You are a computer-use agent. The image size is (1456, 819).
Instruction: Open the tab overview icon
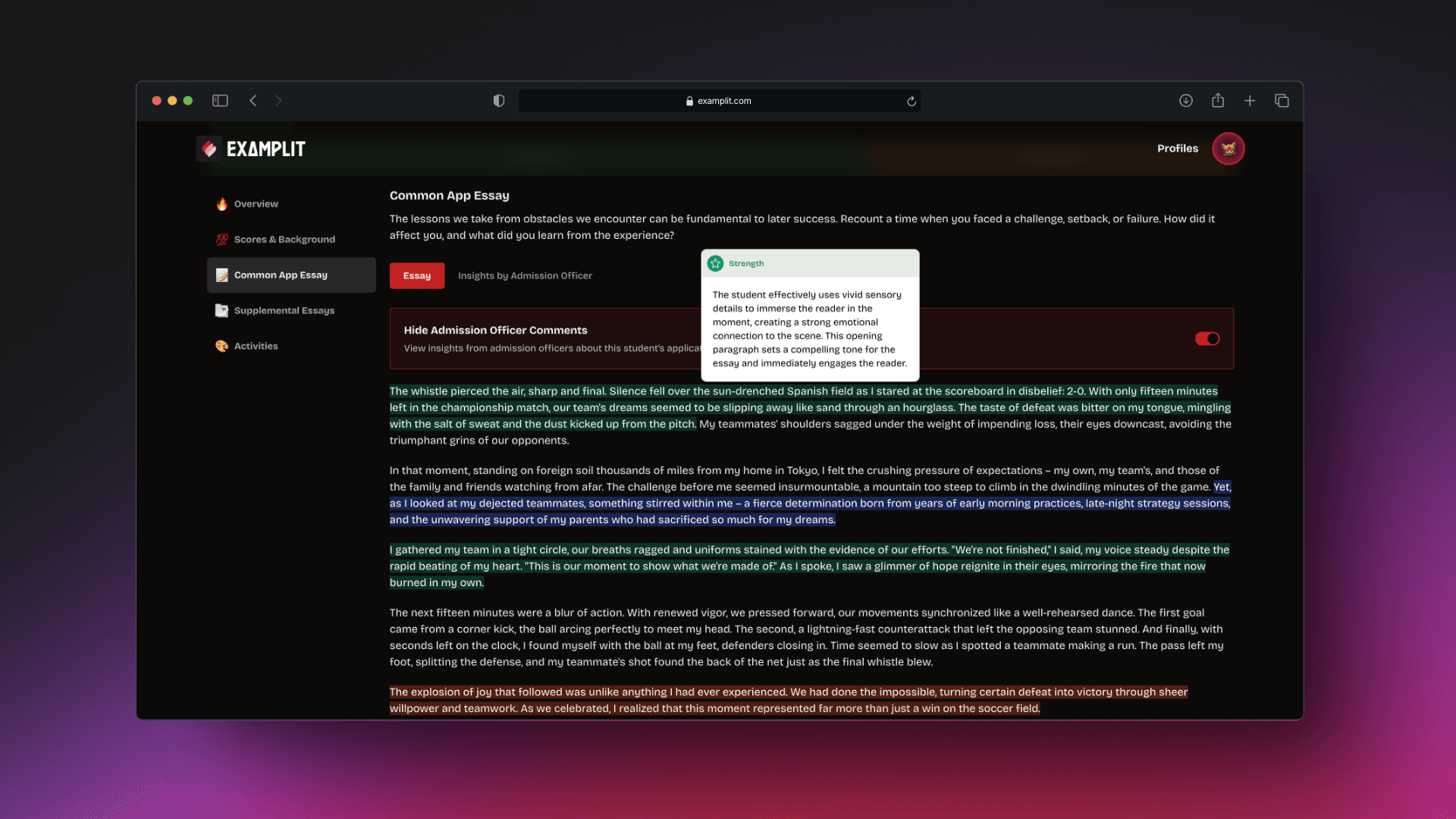(x=1282, y=100)
